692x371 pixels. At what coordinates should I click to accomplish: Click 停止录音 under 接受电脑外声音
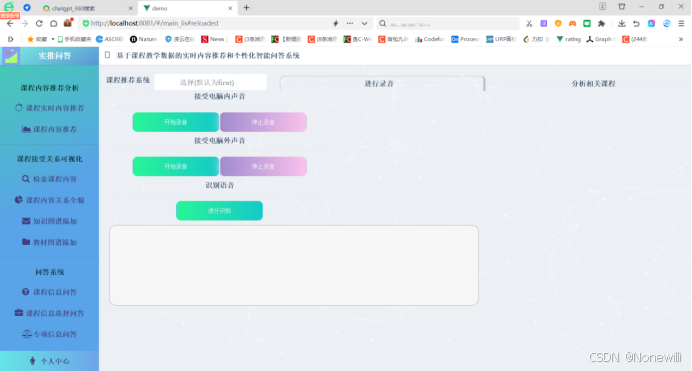coord(263,166)
